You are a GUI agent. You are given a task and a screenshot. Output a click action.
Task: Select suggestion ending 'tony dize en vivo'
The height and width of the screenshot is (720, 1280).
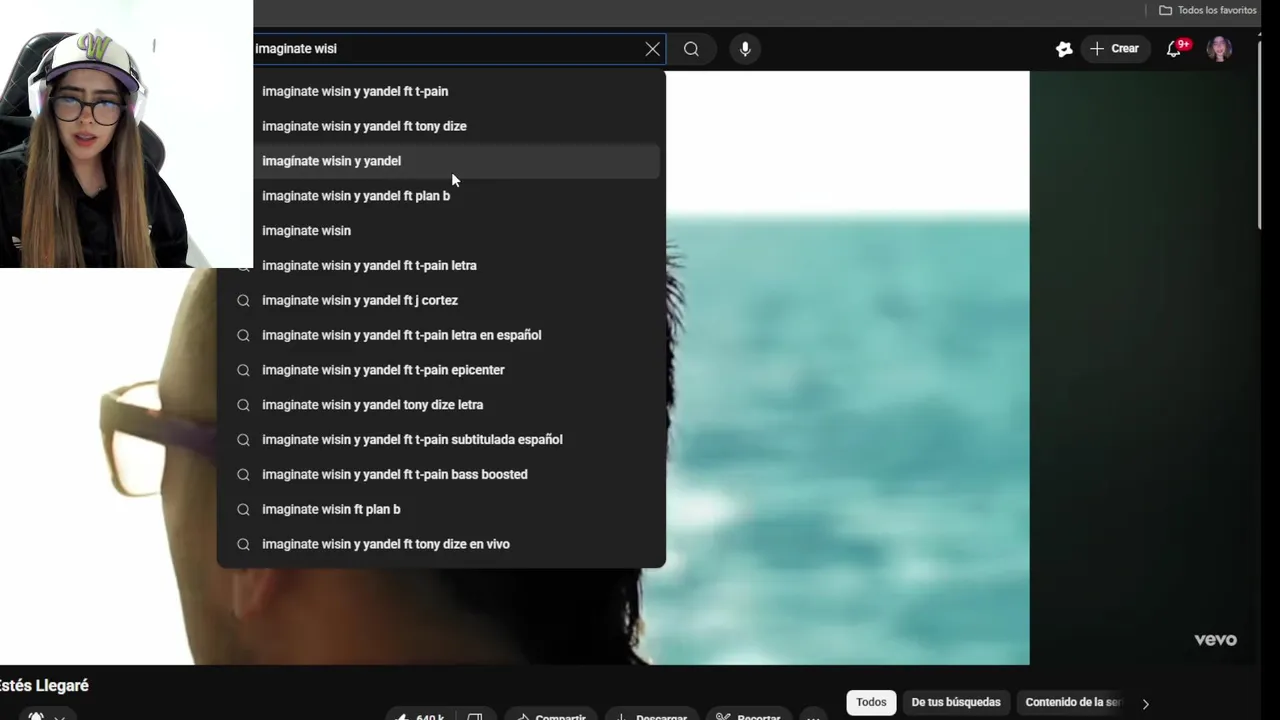click(441, 544)
